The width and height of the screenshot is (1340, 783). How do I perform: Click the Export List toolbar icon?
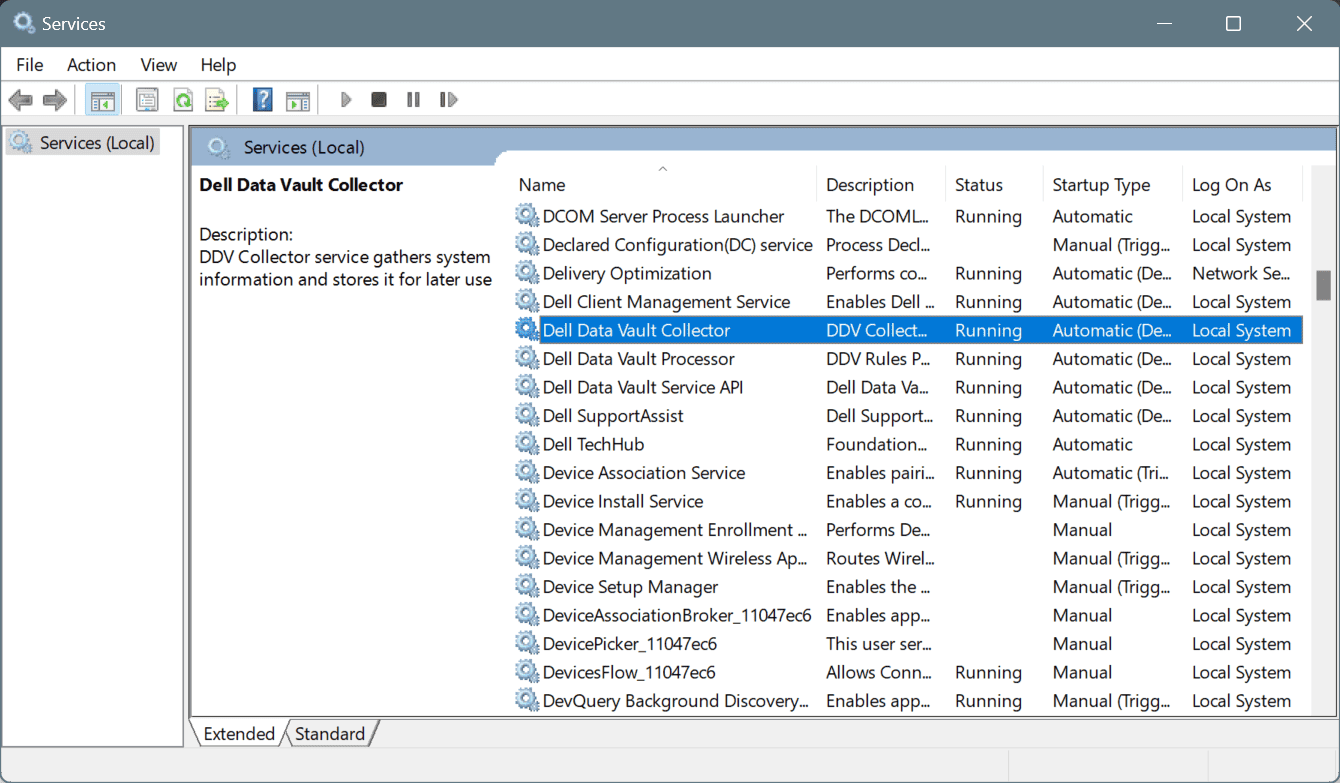pos(217,100)
